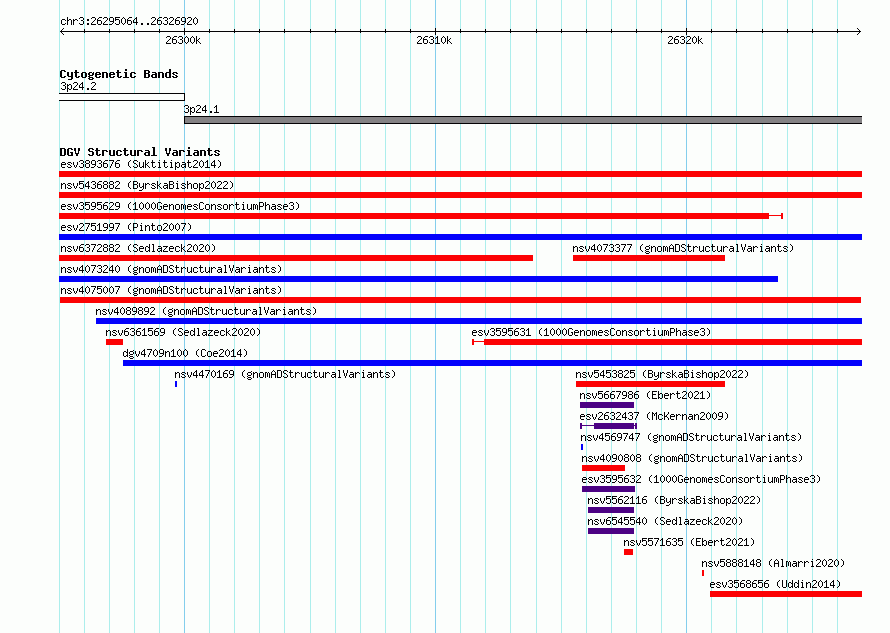Image resolution: width=890 pixels, height=633 pixels.
Task: Open the nsv6545540 (Sedlazeck2020) label
Action: 665,521
